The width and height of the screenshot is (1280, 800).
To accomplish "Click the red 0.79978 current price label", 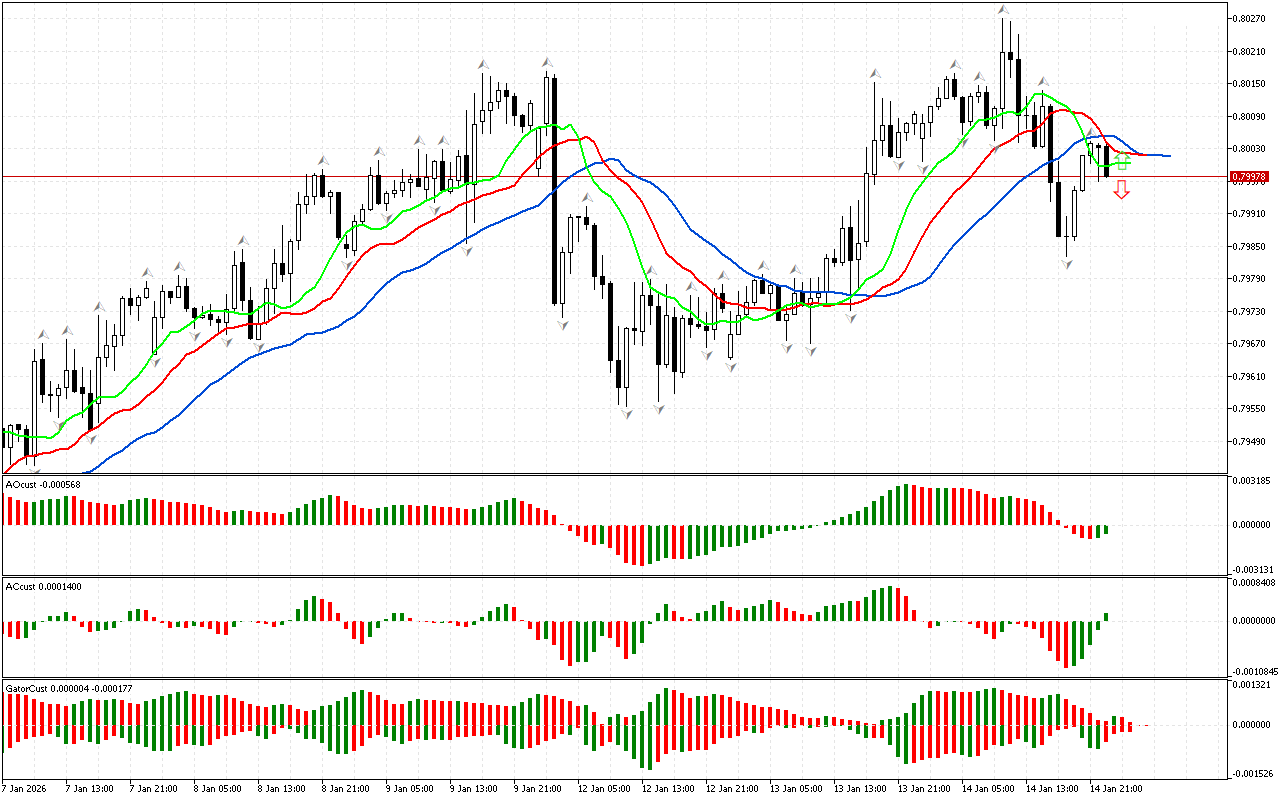I will click(x=1251, y=177).
